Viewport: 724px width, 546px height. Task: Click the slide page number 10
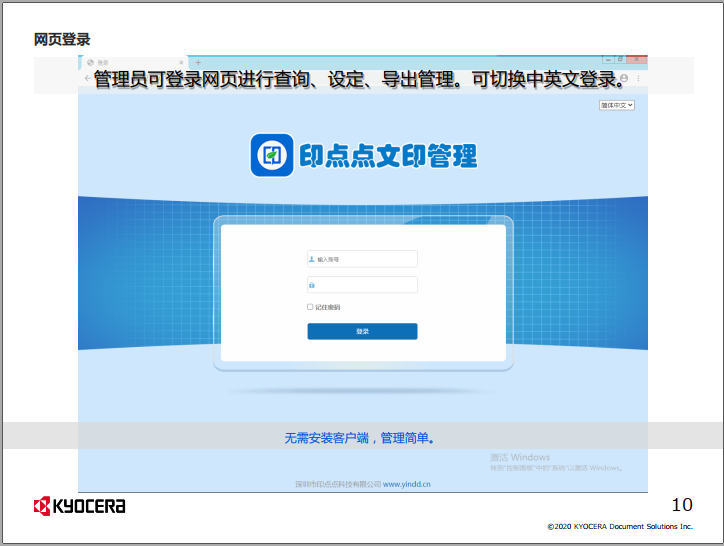coord(681,504)
